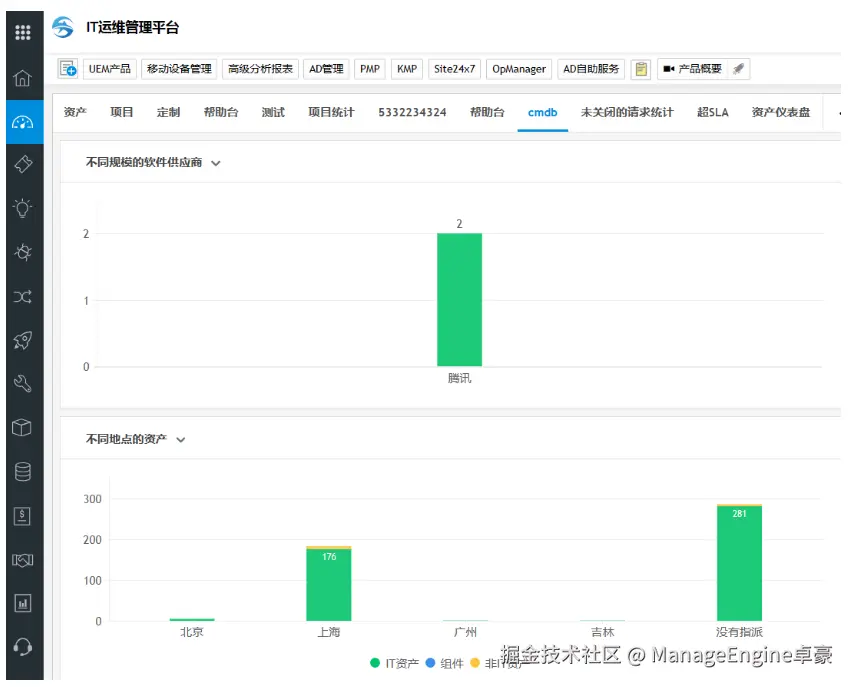Open Changes shuffle-arrows icon in sidebar
The image size is (852, 687).
coord(22,297)
